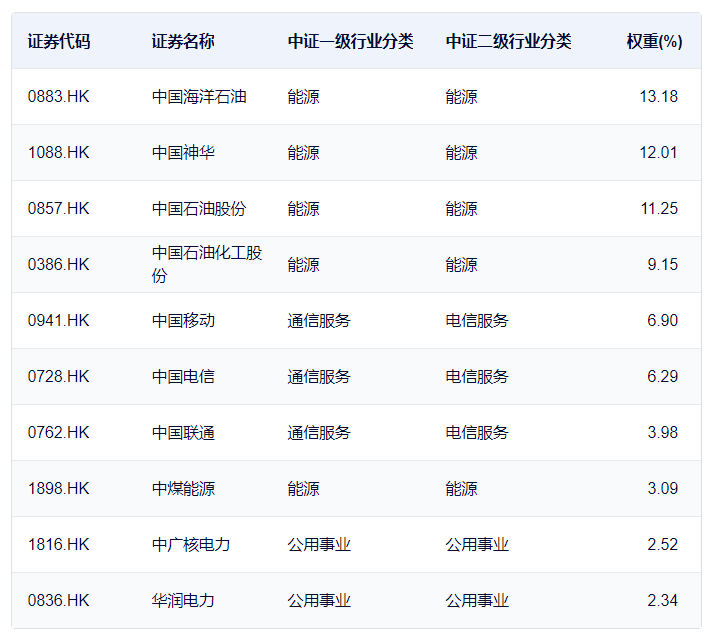
Task: Select stock code 0941.HK
Action: (x=58, y=321)
